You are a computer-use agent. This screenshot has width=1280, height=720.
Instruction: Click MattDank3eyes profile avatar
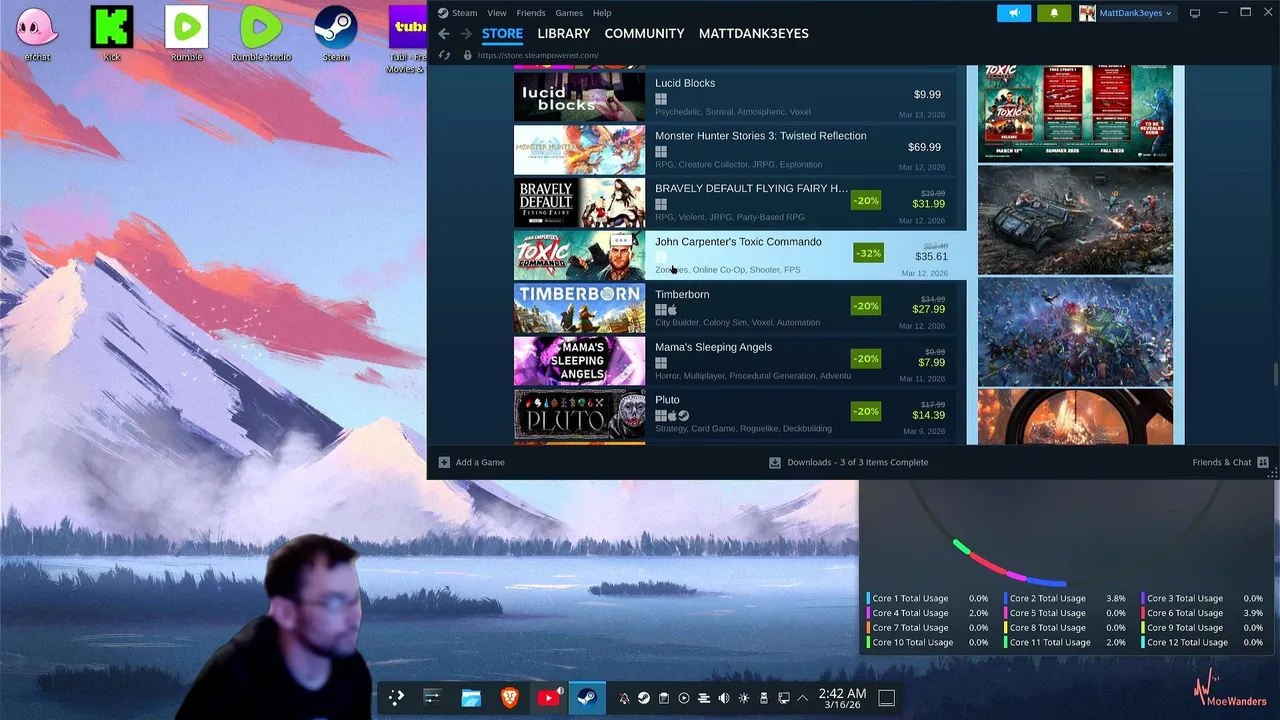tap(1087, 13)
